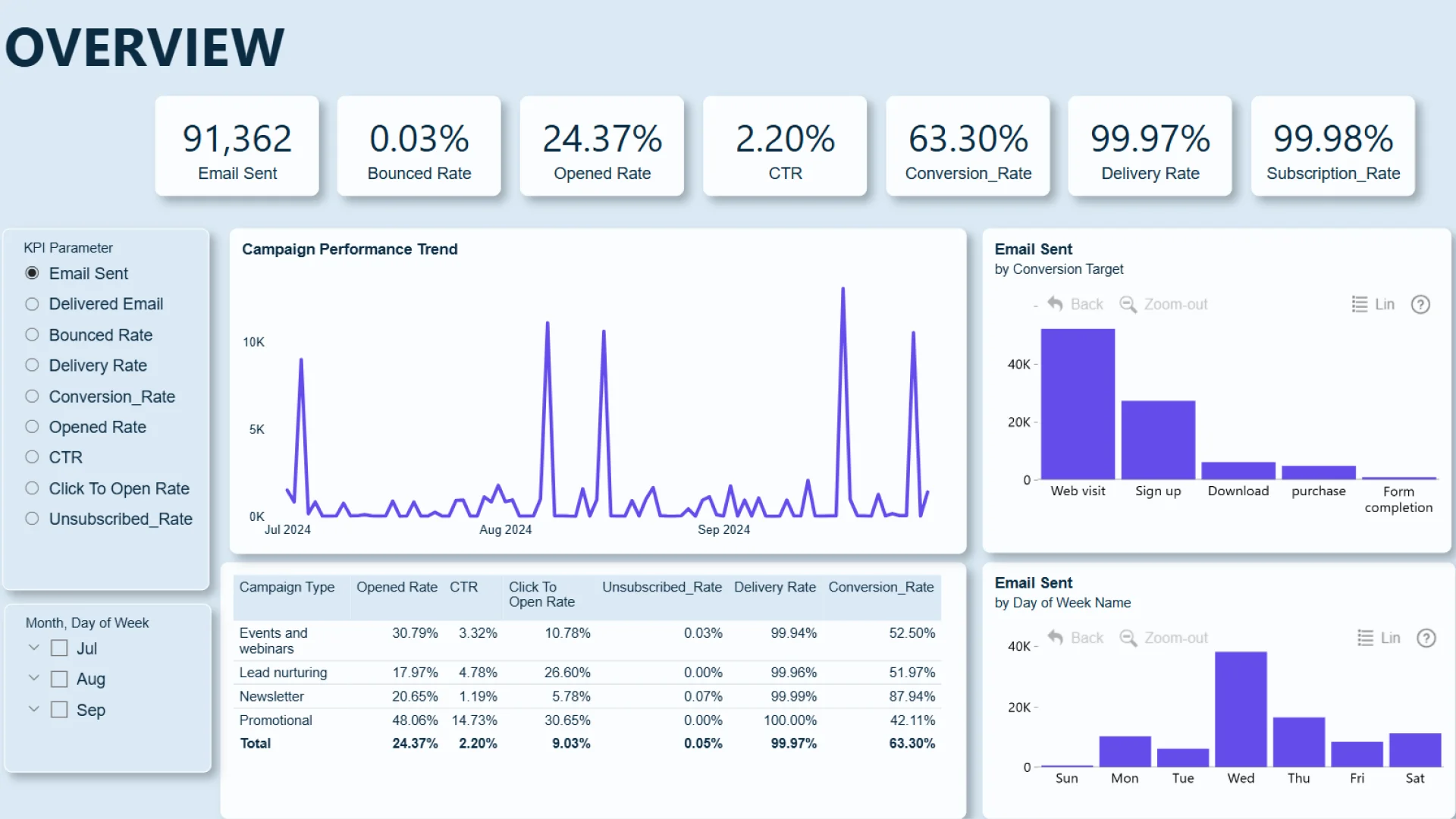Sort table by Campaign Type header

point(287,587)
